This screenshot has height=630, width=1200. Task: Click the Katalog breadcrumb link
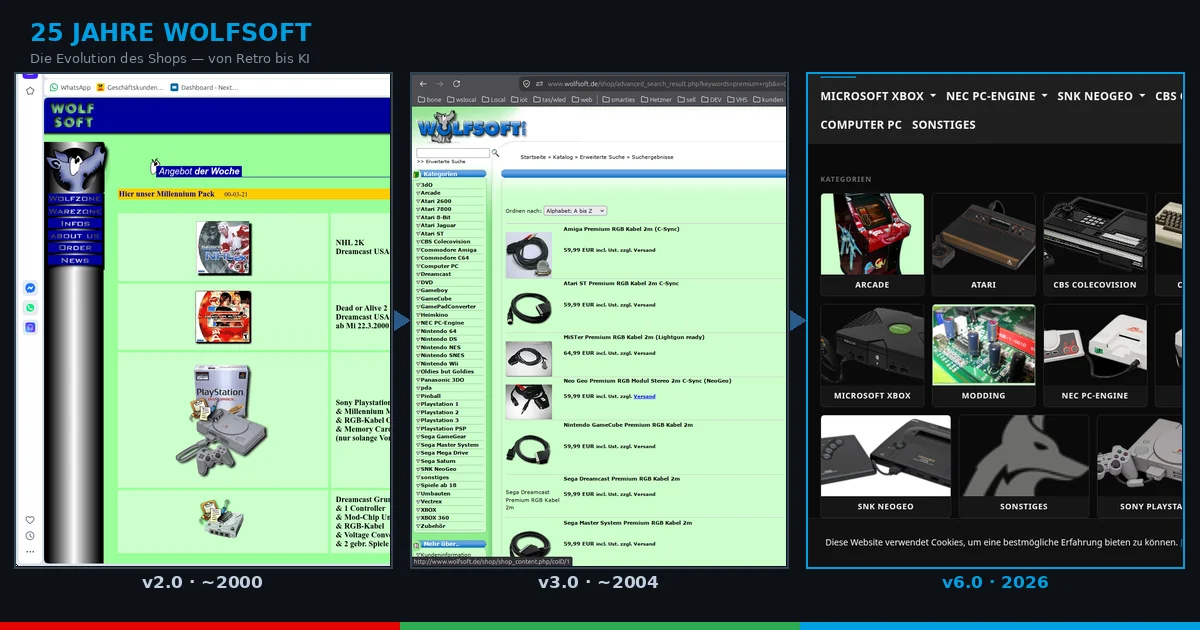tap(565, 157)
